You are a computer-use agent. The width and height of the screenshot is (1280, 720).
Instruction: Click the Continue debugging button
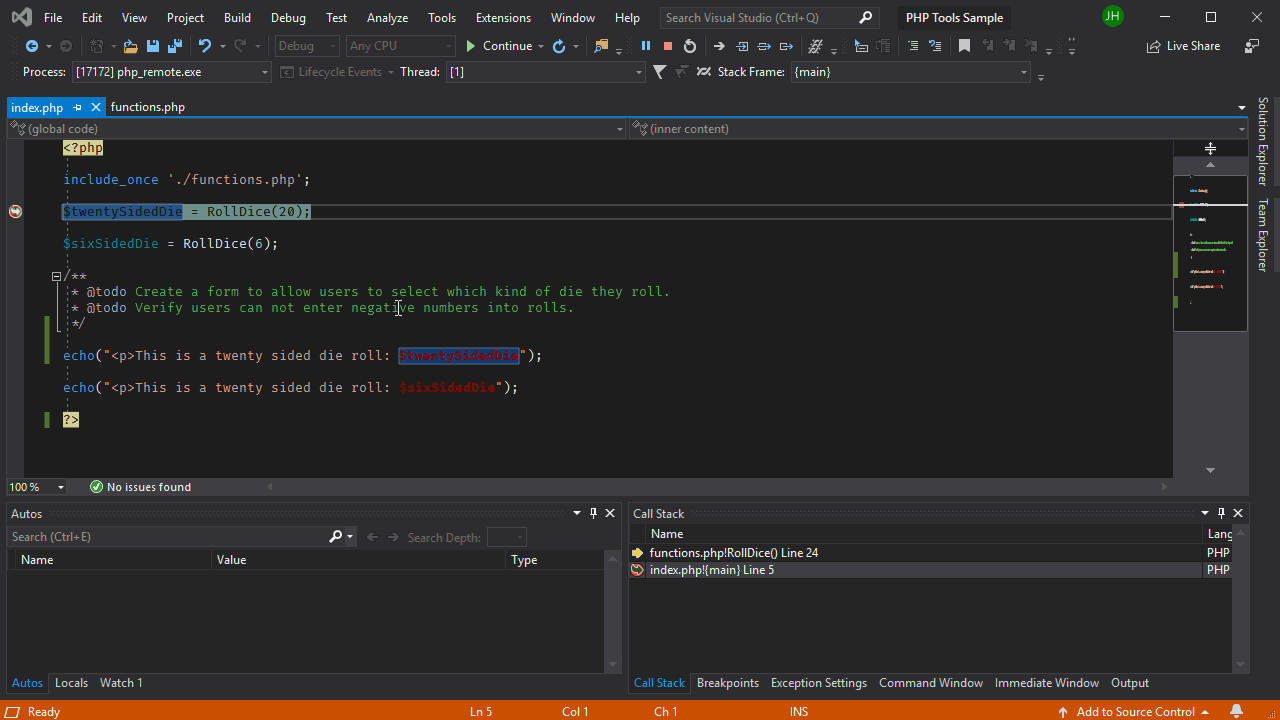(499, 46)
